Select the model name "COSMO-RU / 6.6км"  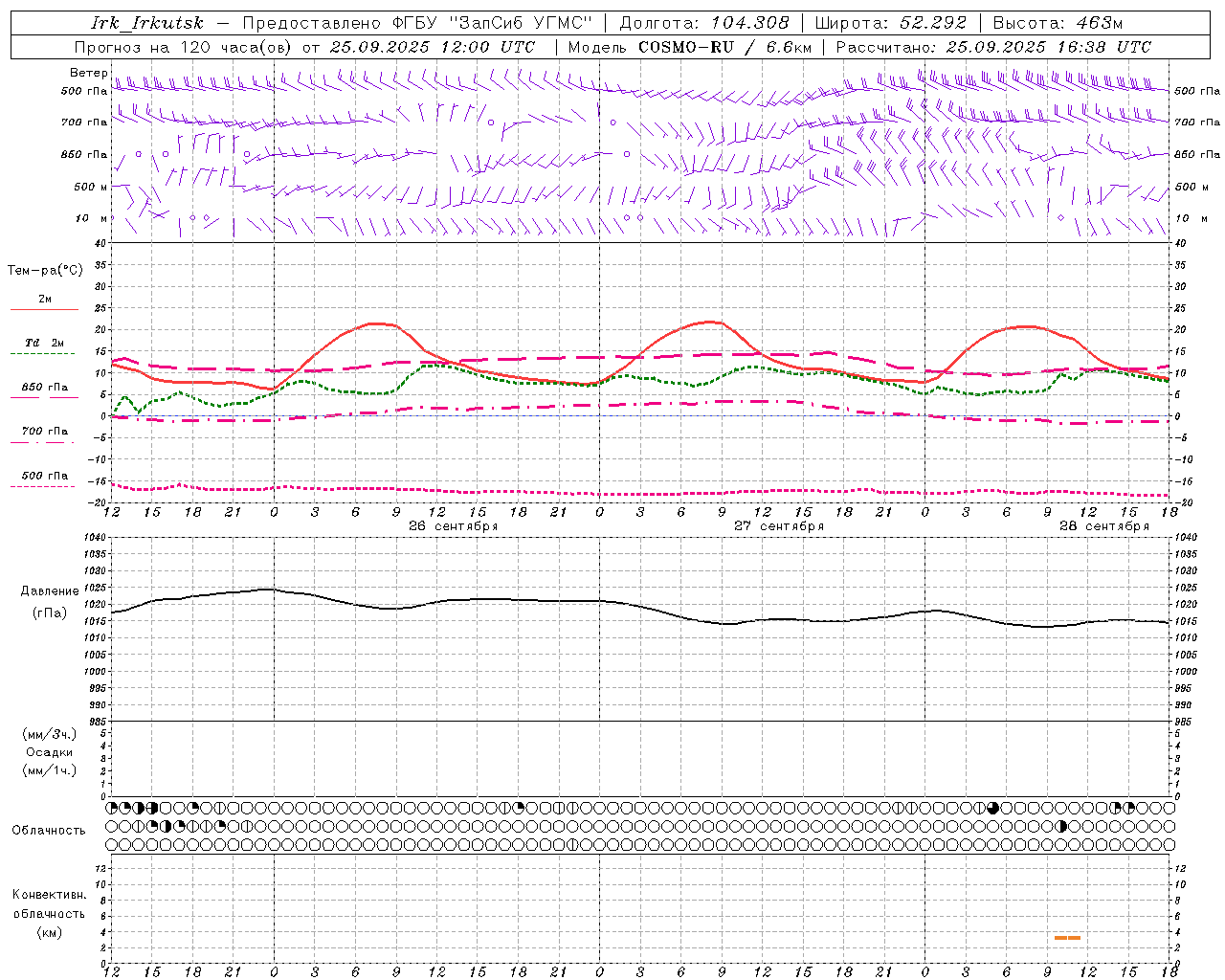[x=724, y=47]
